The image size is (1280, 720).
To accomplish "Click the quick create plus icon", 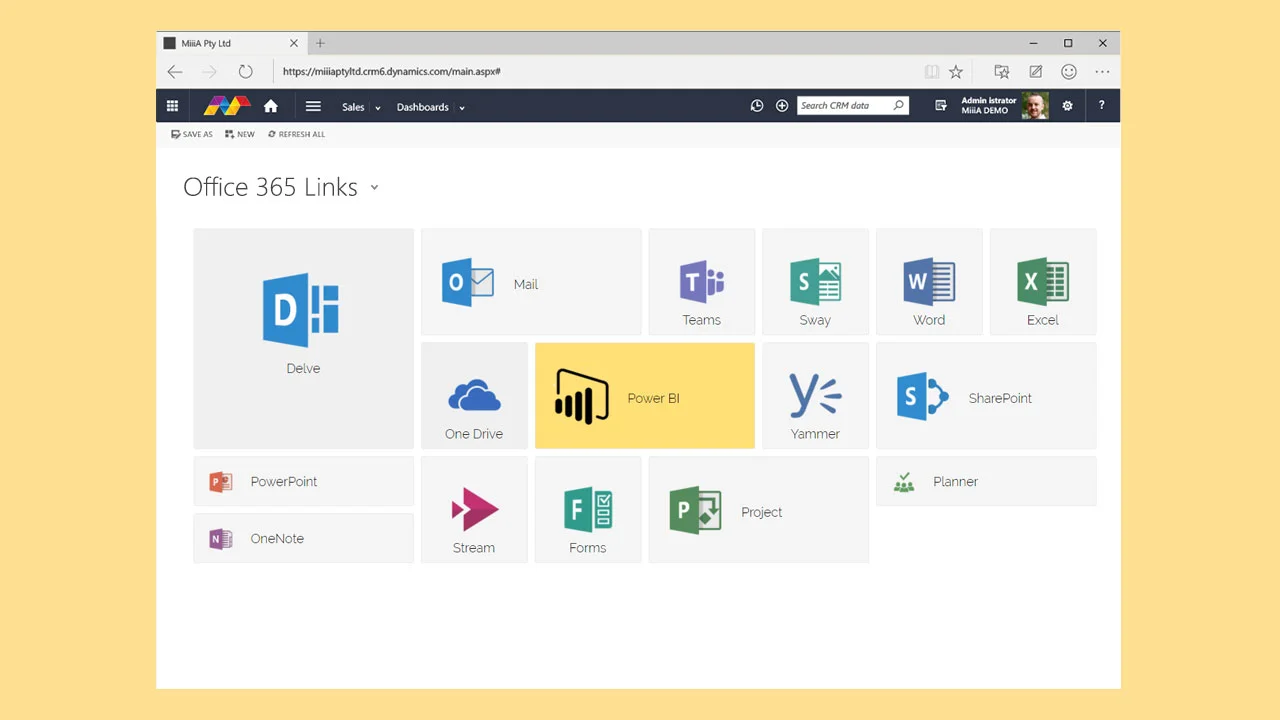I will point(782,106).
